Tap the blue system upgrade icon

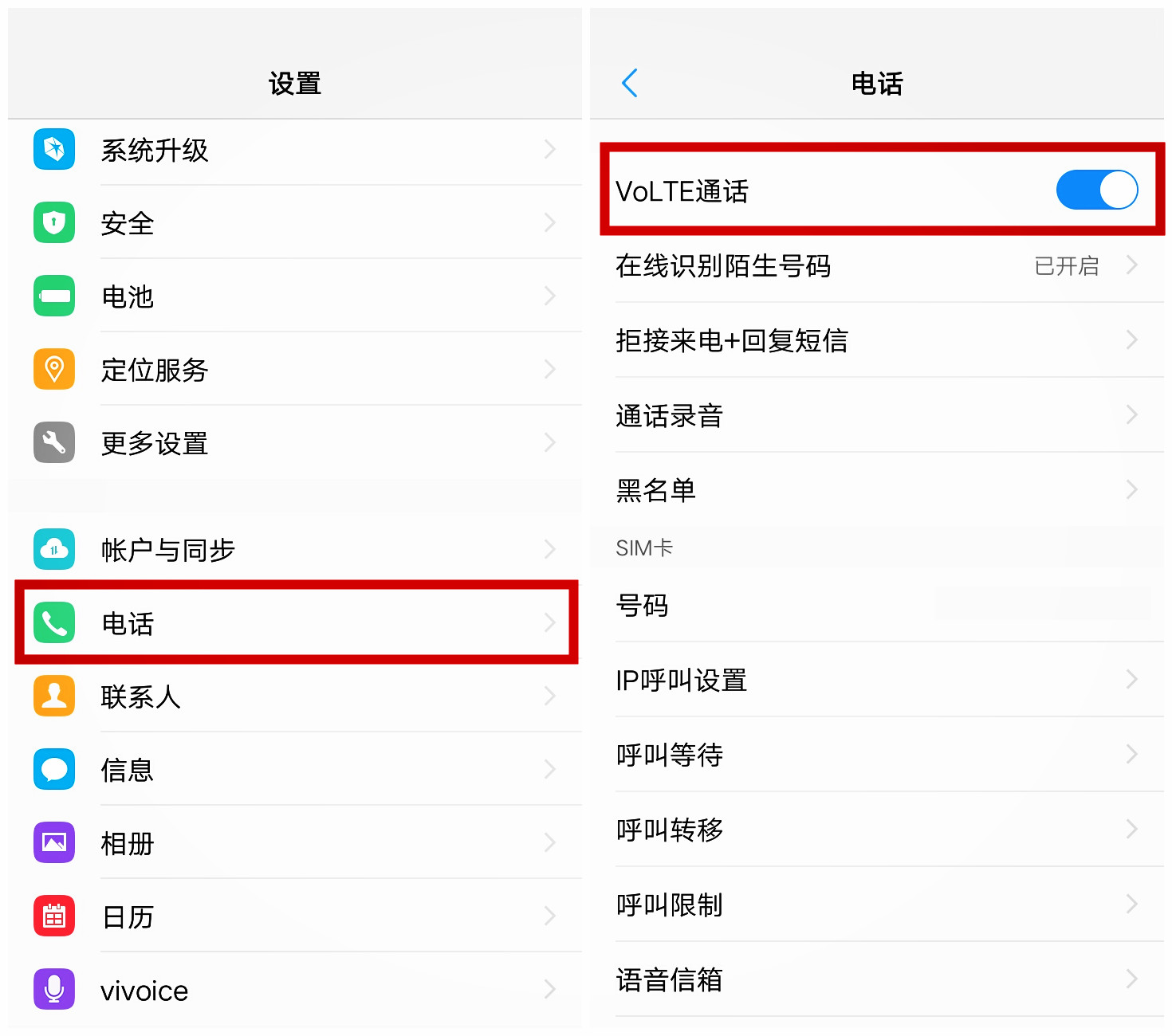coord(54,149)
